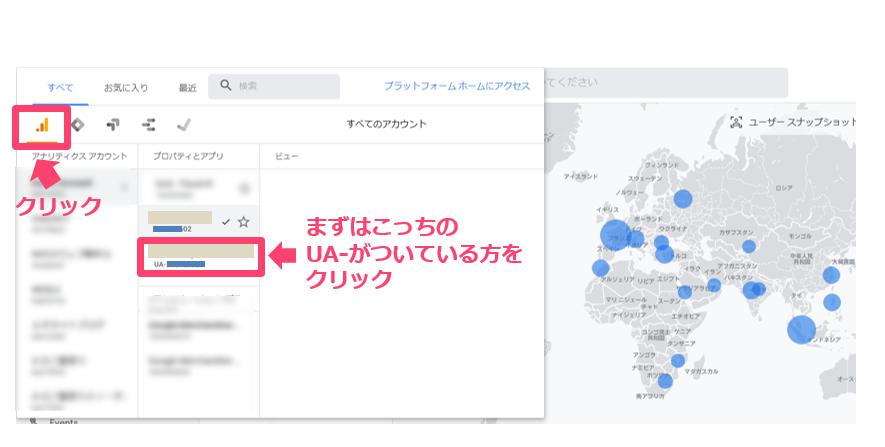Select the greyed-out Surveys checkmark product icon
This screenshot has width=885, height=447.
(x=183, y=125)
